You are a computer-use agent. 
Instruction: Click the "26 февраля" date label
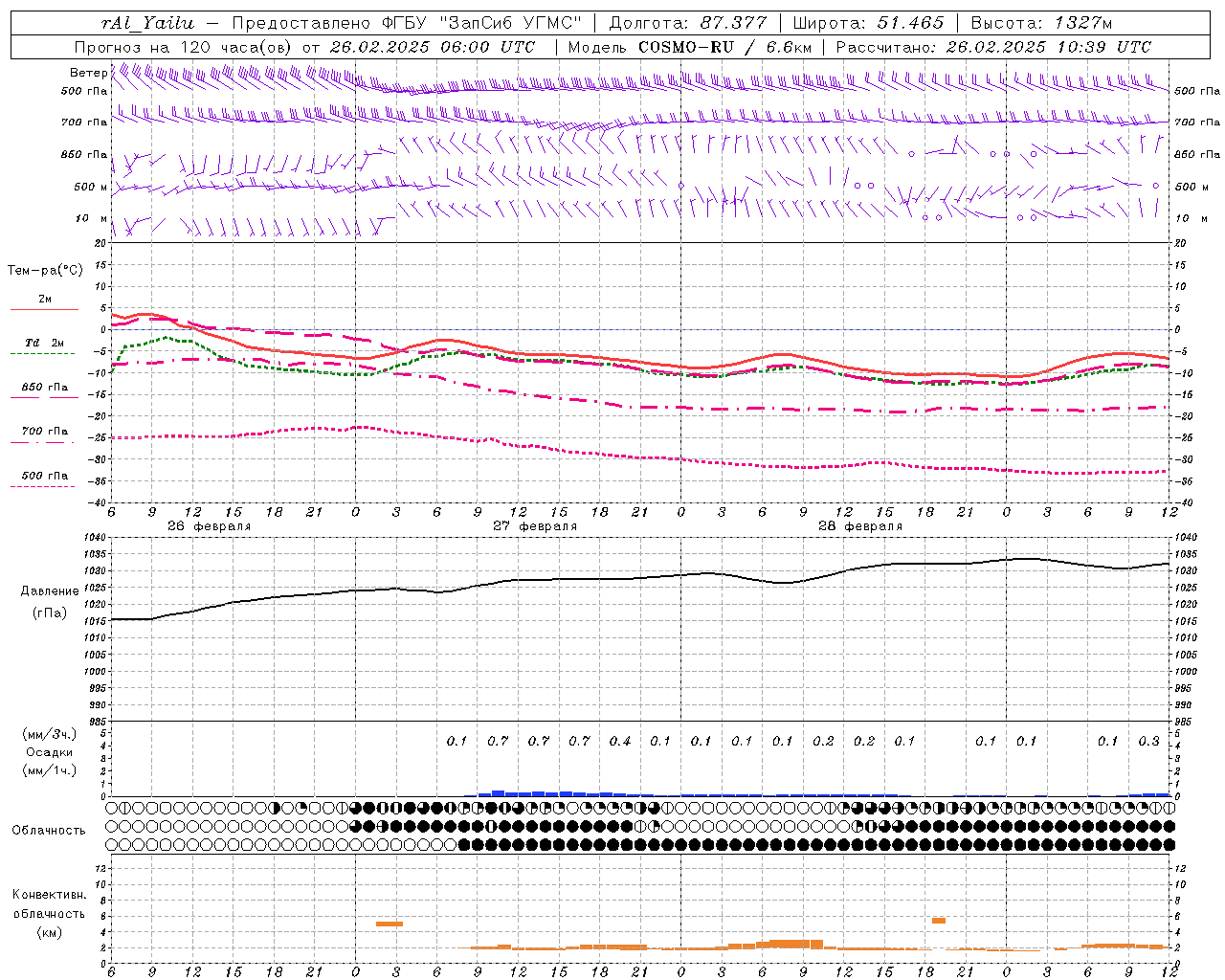click(x=210, y=525)
